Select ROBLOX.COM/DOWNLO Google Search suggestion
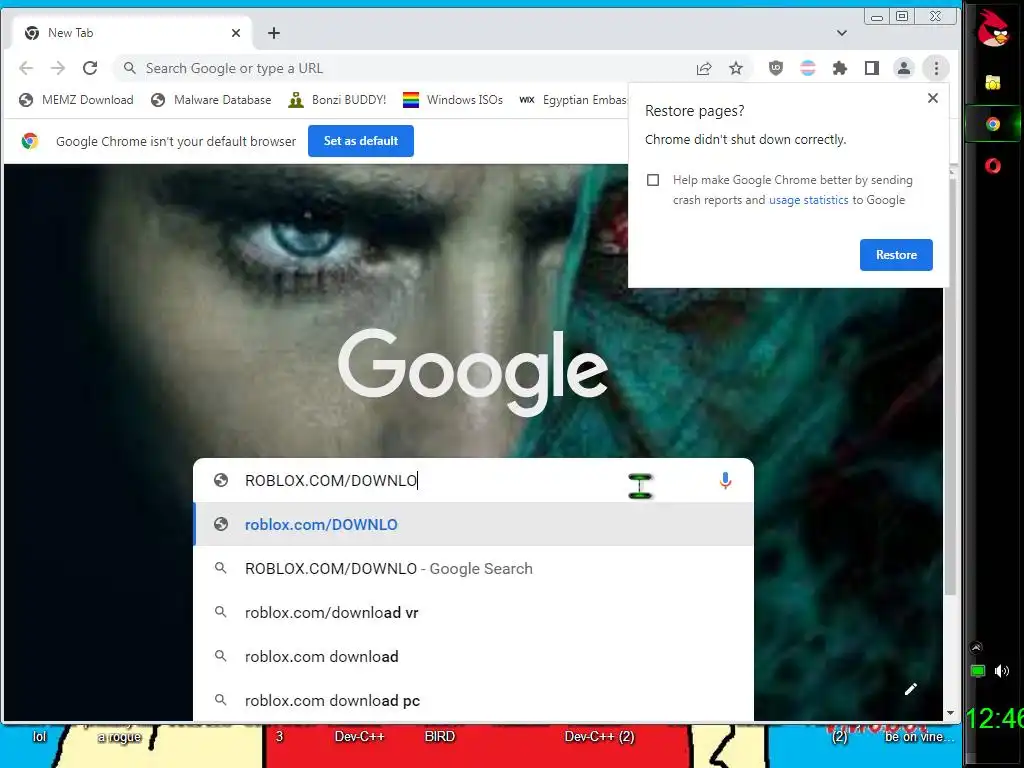Screen dimensions: 1024x768 473,569
